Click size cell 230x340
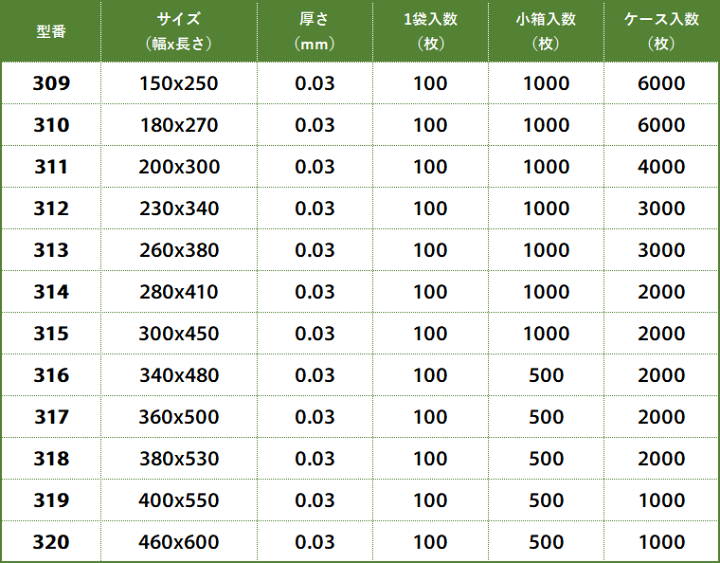The width and height of the screenshot is (720, 563). click(179, 208)
